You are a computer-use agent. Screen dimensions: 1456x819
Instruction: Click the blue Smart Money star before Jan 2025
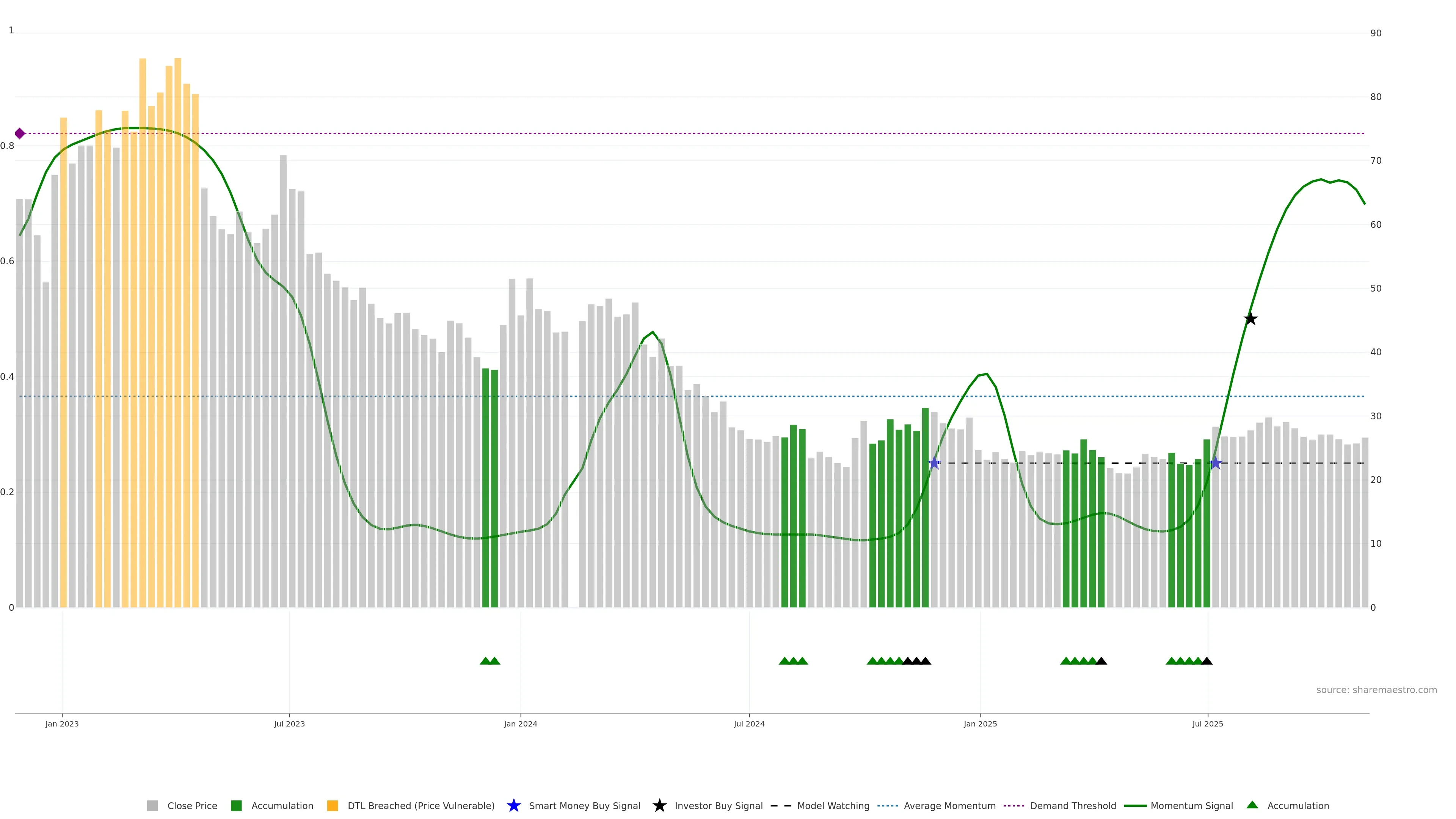[934, 463]
